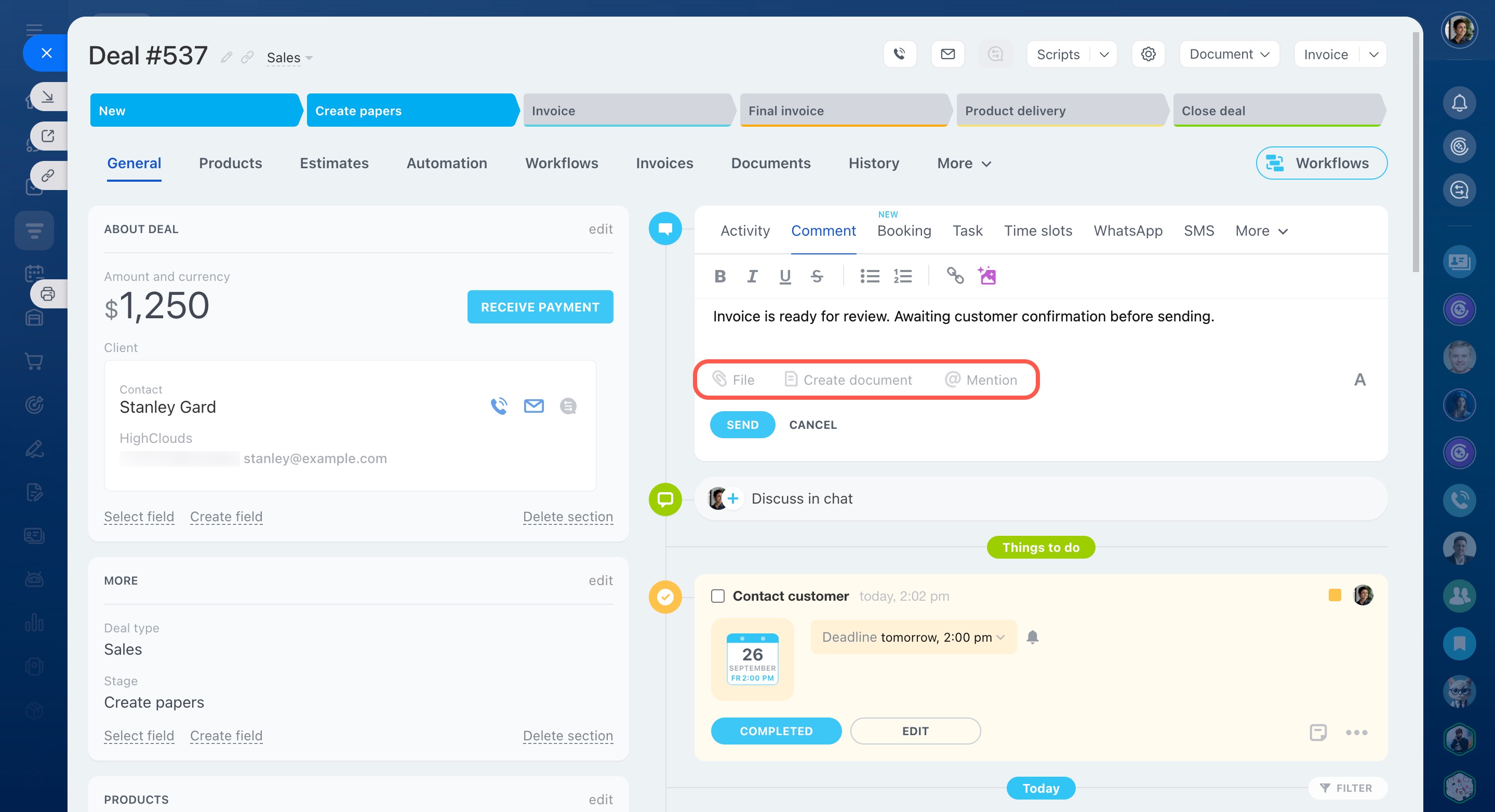The width and height of the screenshot is (1495, 812).
Task: Call Stanley Gard using the phone icon
Action: pos(499,406)
